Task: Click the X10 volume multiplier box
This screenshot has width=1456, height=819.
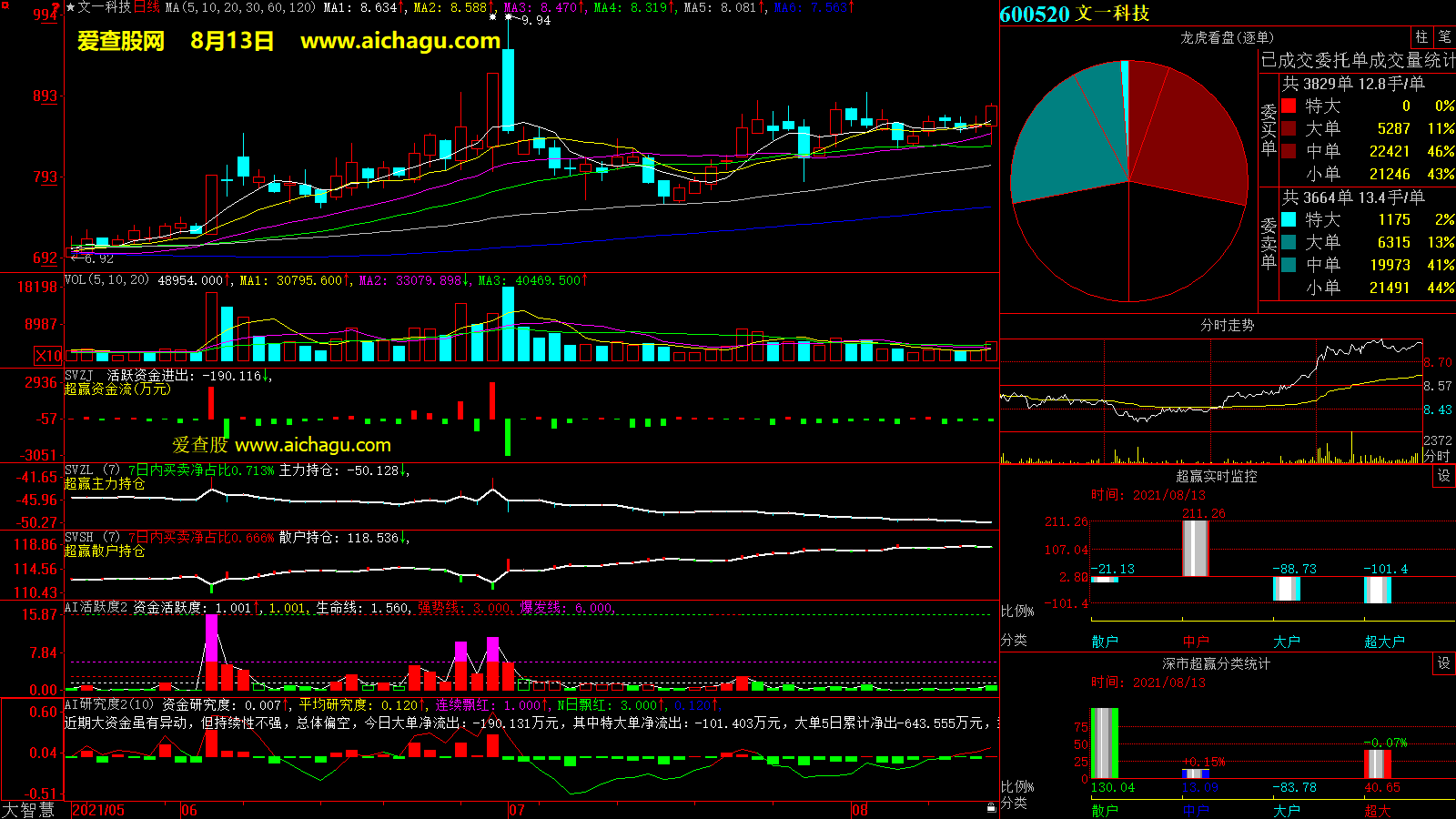Action: 48,356
